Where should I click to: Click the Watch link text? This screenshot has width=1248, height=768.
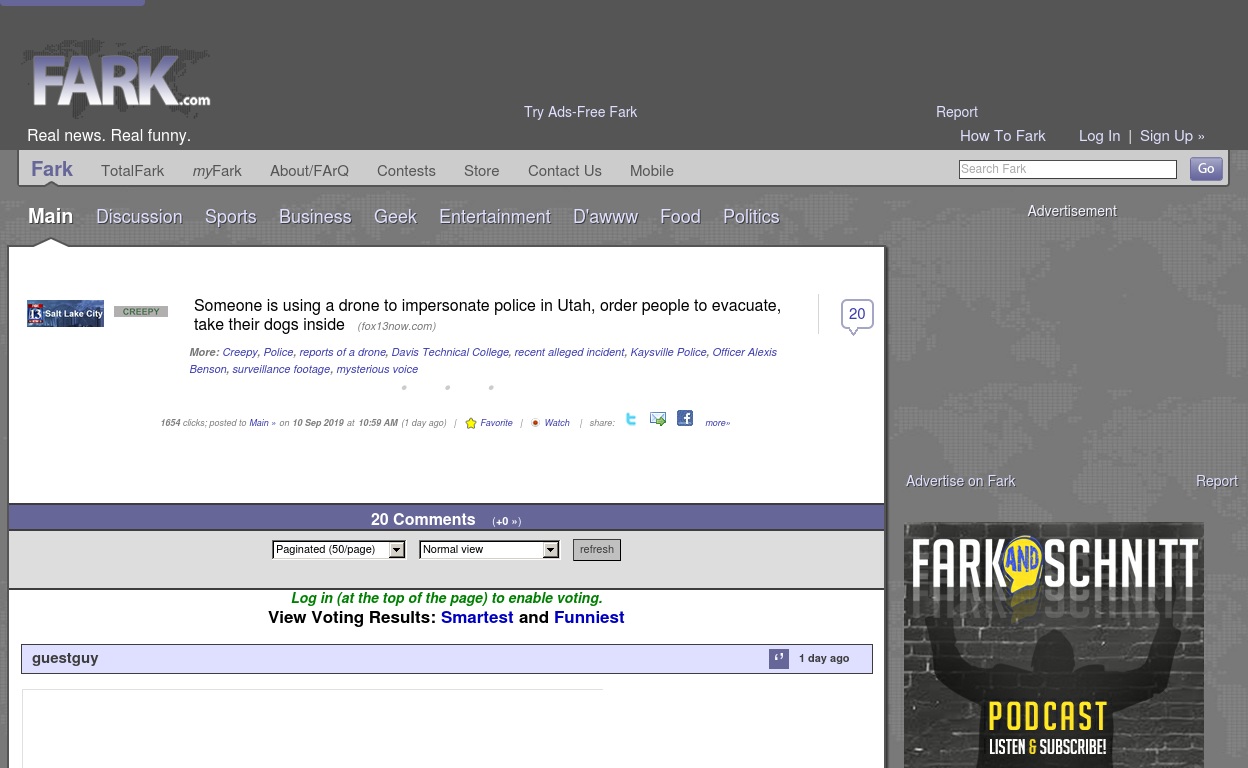tap(557, 423)
